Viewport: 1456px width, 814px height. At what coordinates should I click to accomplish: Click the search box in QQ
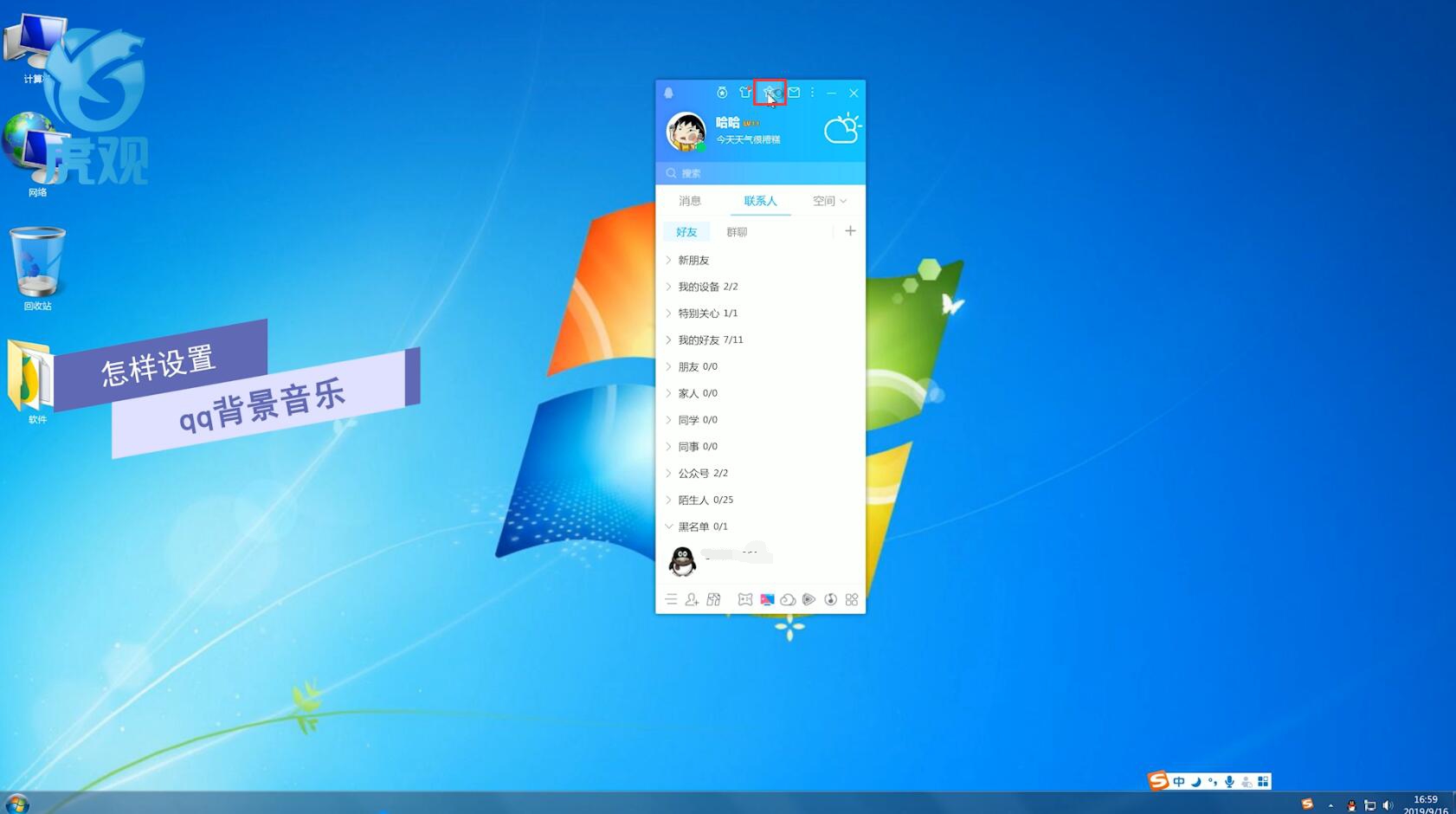tap(760, 173)
